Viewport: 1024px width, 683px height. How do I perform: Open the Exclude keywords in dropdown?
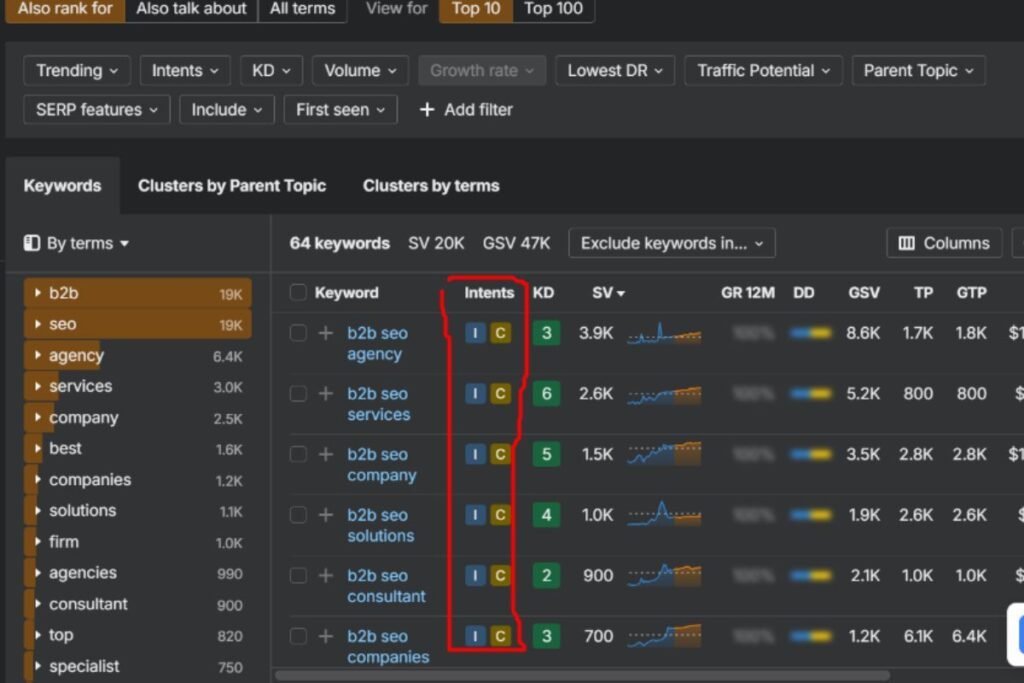(x=671, y=243)
